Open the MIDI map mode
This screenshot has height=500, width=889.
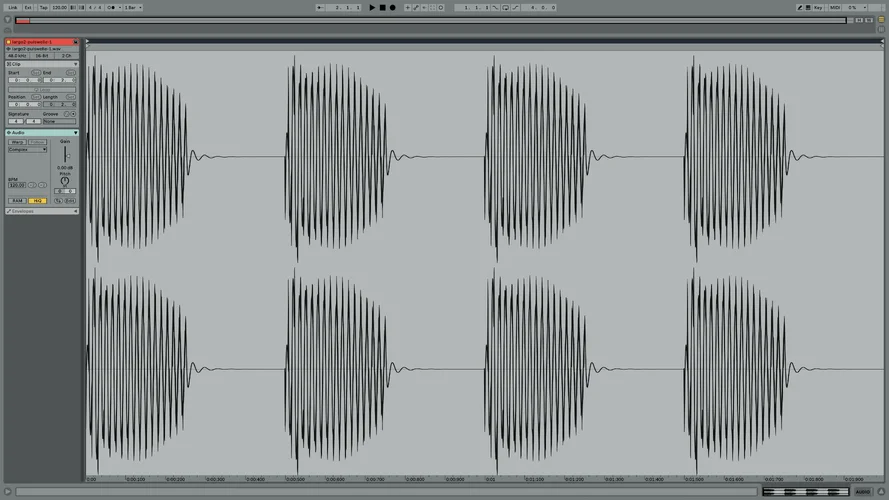point(835,8)
